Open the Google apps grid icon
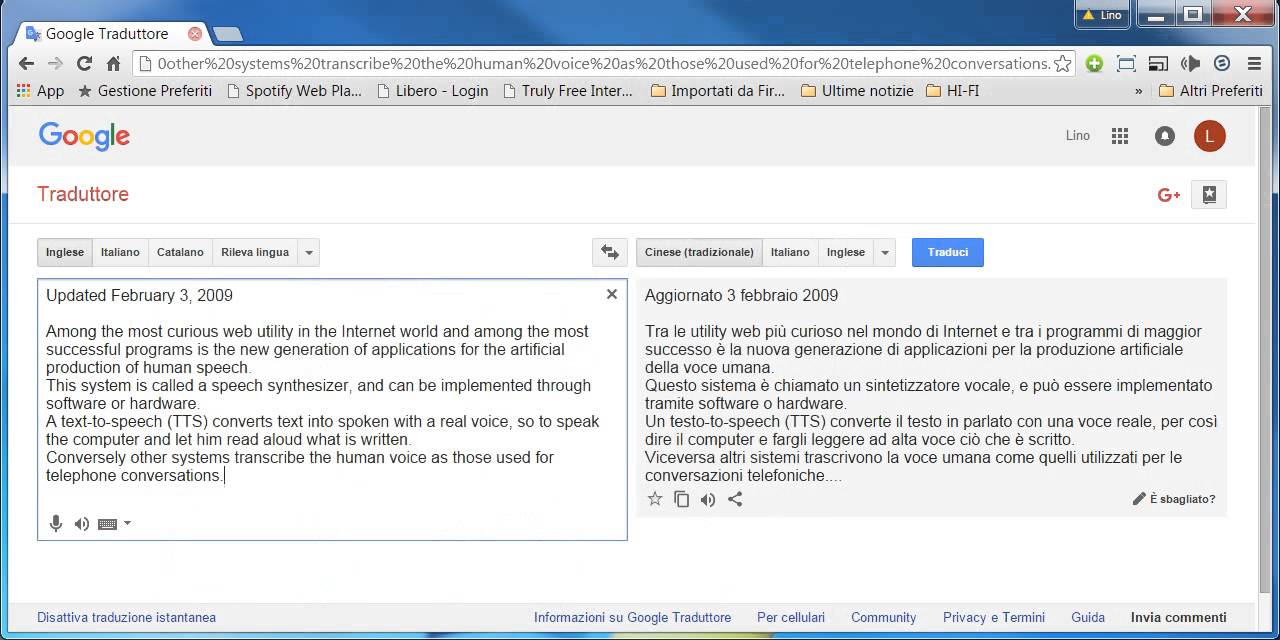 (x=1120, y=136)
